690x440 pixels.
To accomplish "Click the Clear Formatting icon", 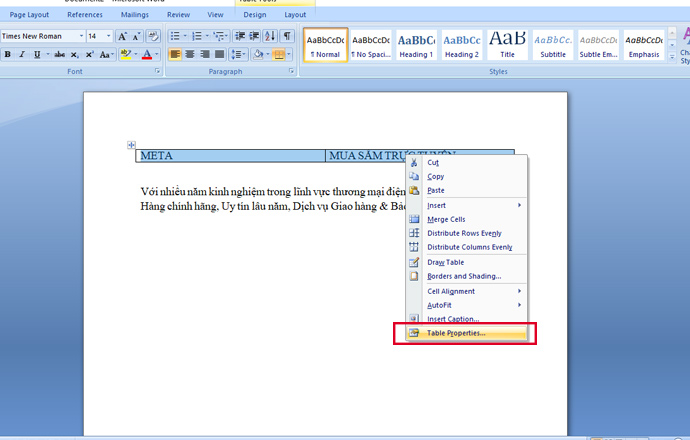I will click(153, 36).
